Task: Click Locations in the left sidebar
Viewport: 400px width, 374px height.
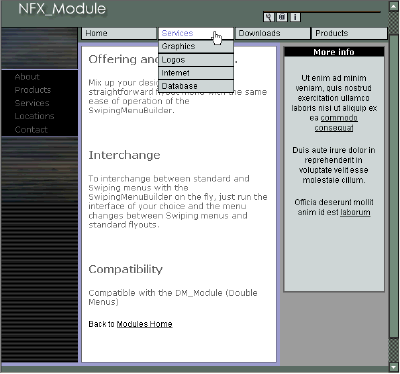Action: tap(34, 116)
